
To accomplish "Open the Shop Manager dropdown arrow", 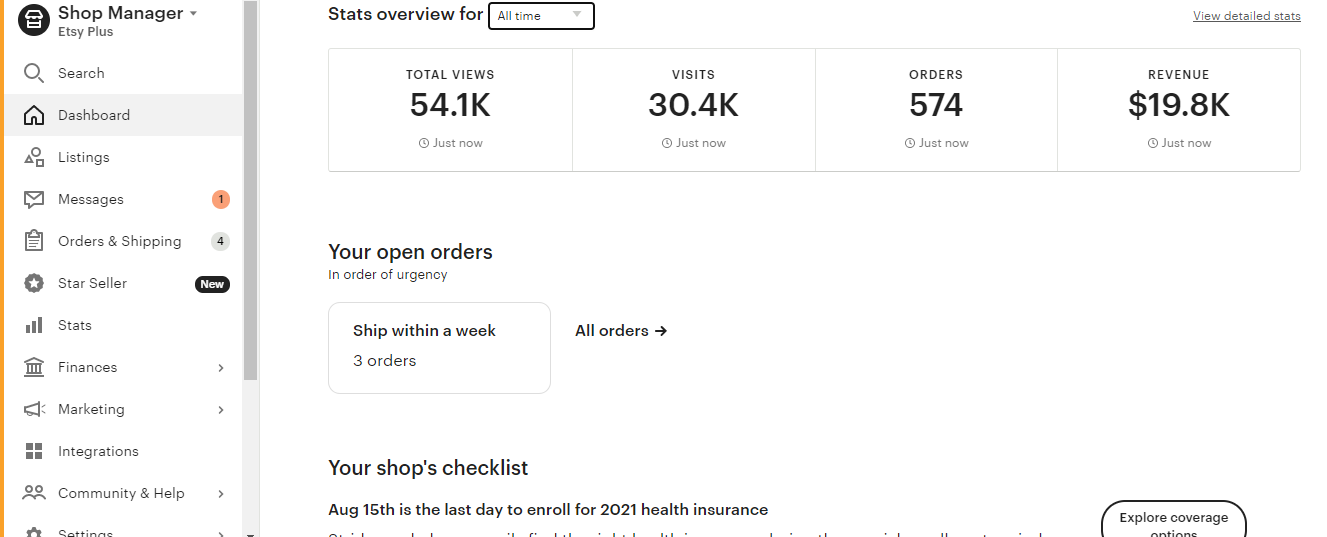I will coord(193,14).
